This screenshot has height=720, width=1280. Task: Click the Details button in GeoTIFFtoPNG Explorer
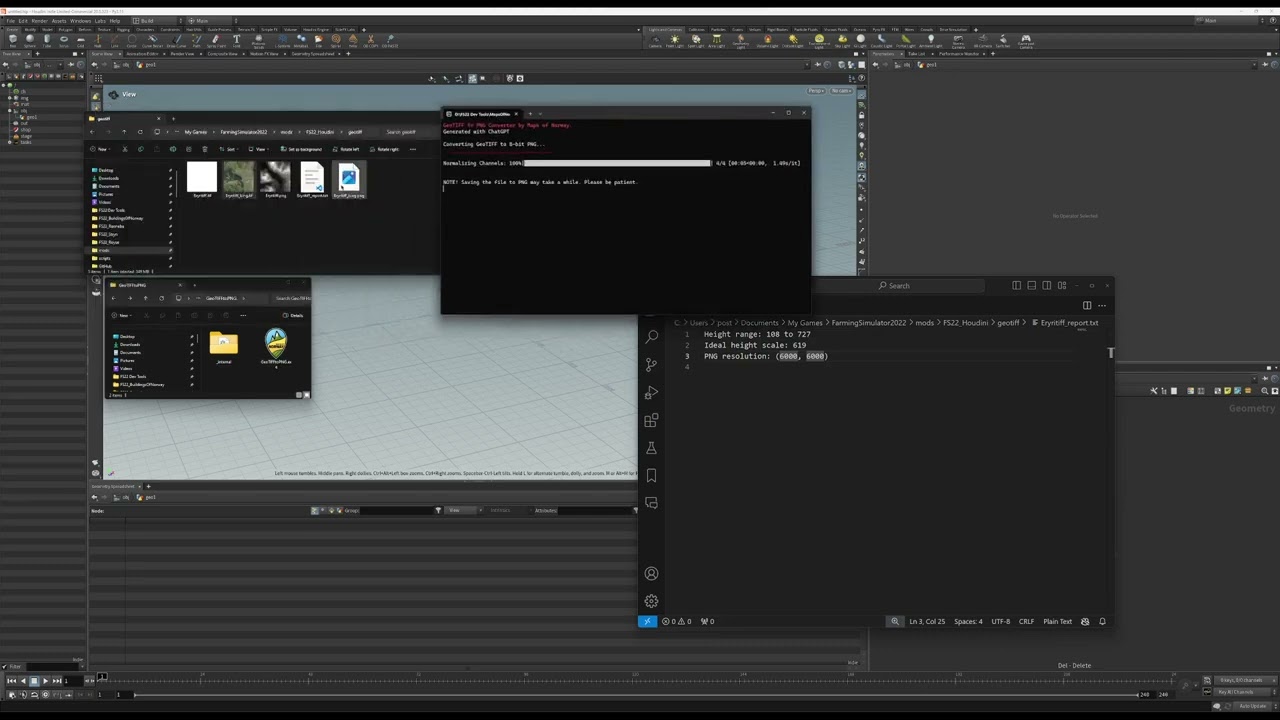tap(293, 316)
